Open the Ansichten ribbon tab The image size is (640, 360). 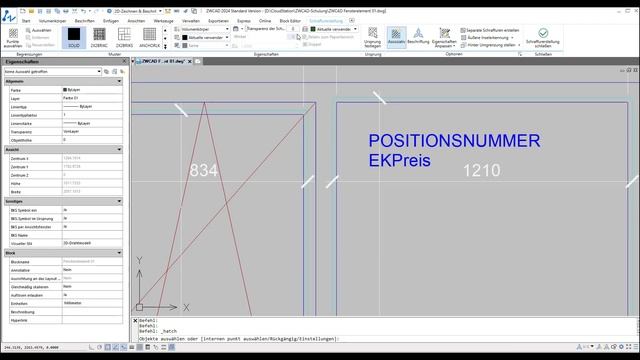[136, 20]
